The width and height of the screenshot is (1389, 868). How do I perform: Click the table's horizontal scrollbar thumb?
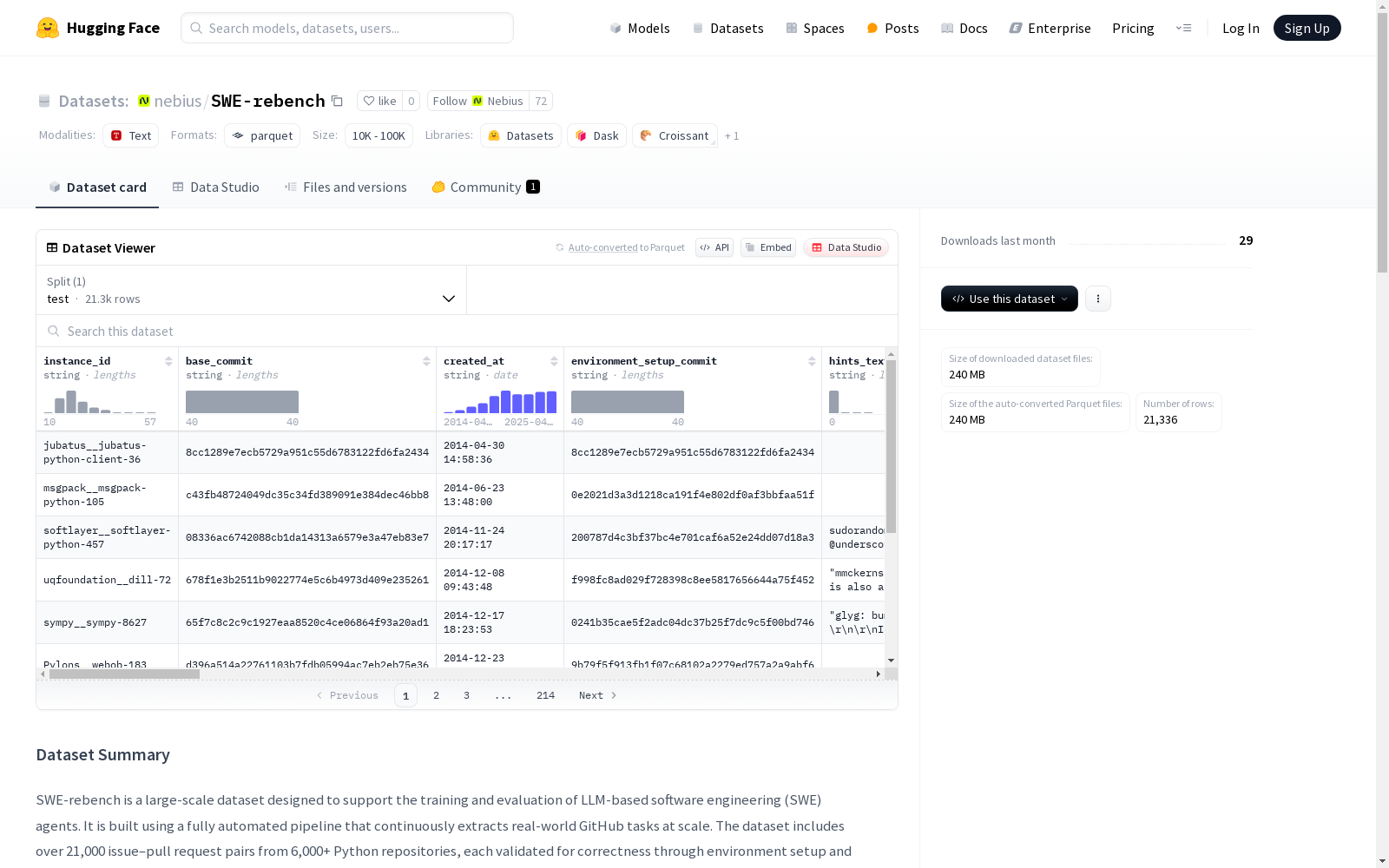click(124, 674)
